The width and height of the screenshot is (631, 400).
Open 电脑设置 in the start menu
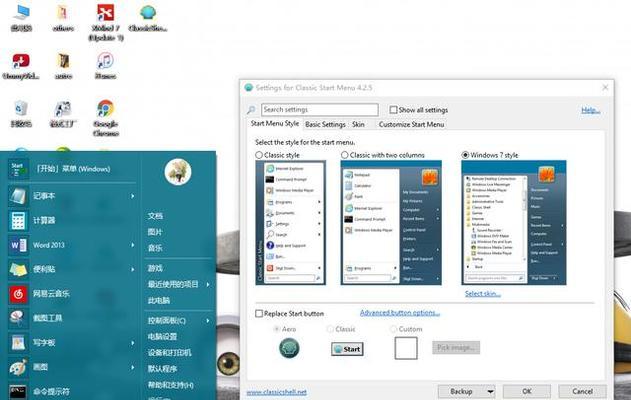click(162, 337)
